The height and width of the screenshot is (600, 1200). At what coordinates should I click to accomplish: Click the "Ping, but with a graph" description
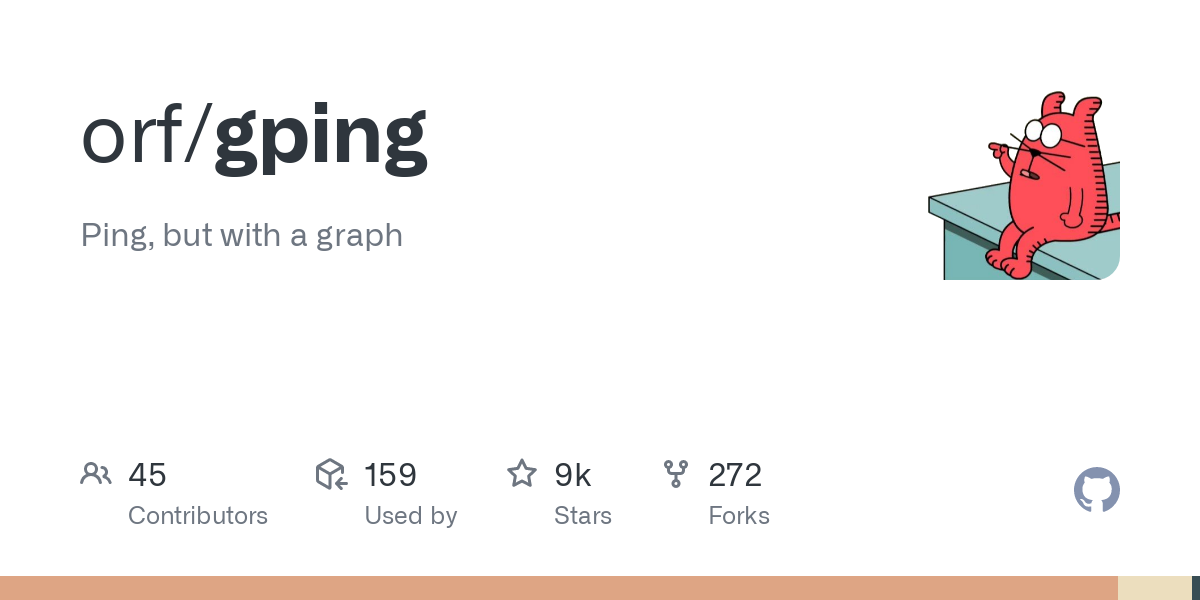coord(242,236)
